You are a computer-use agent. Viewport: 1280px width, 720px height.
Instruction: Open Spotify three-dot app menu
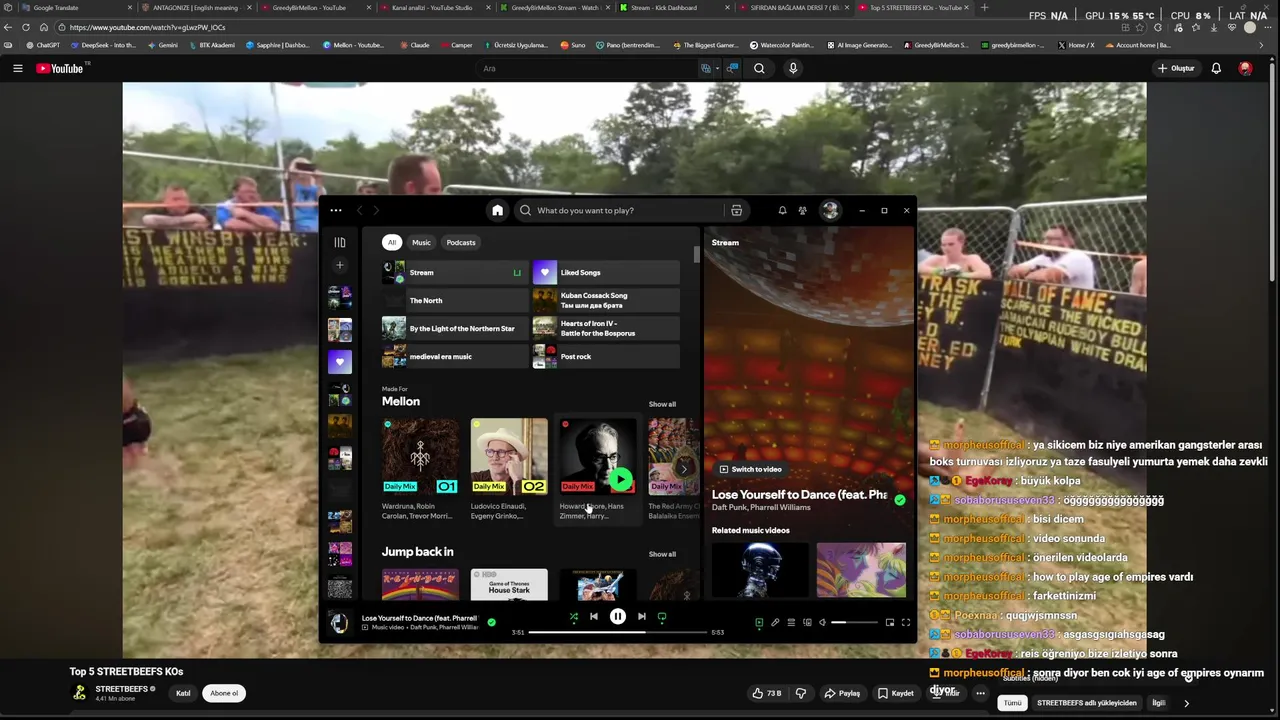336,210
